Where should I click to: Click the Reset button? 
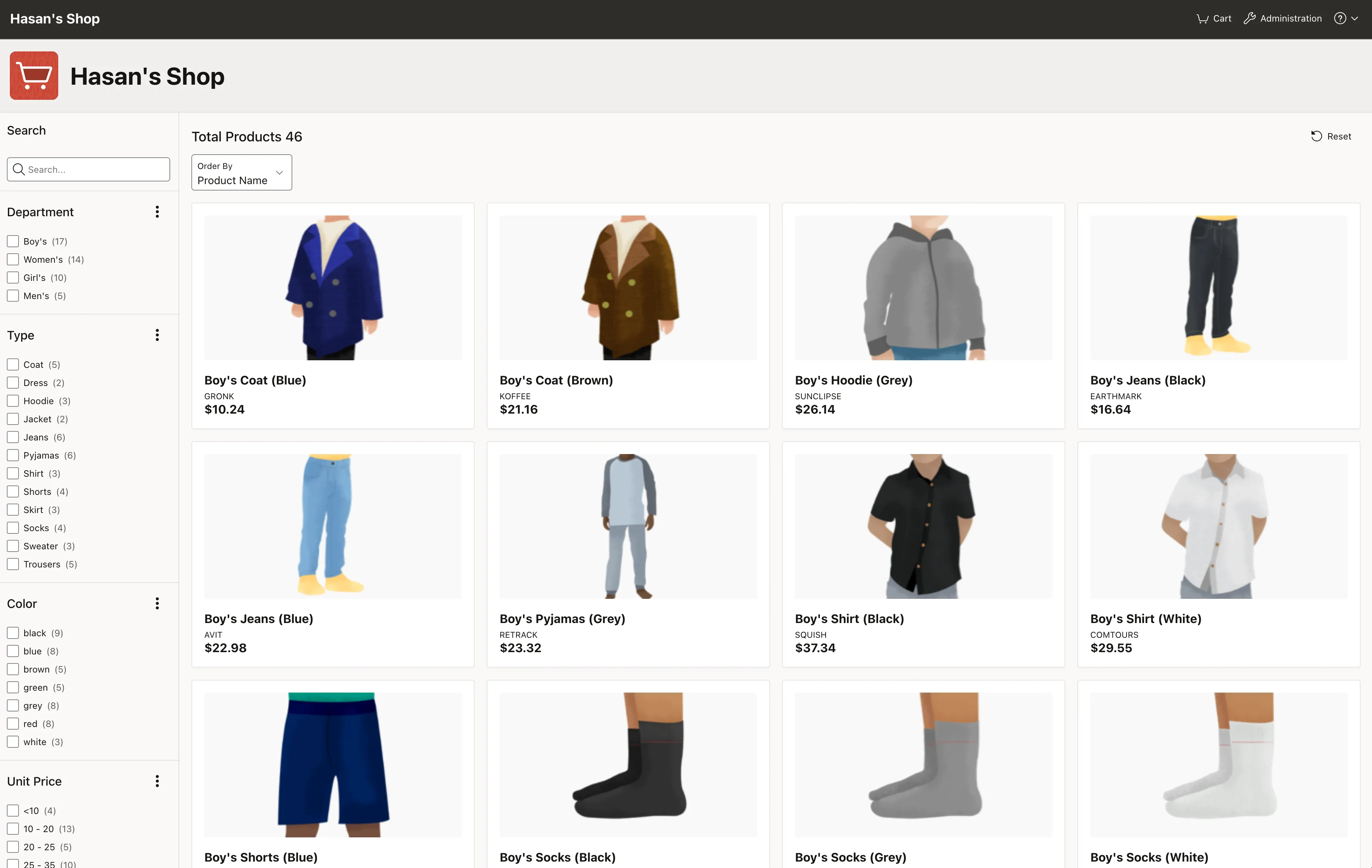[1331, 136]
